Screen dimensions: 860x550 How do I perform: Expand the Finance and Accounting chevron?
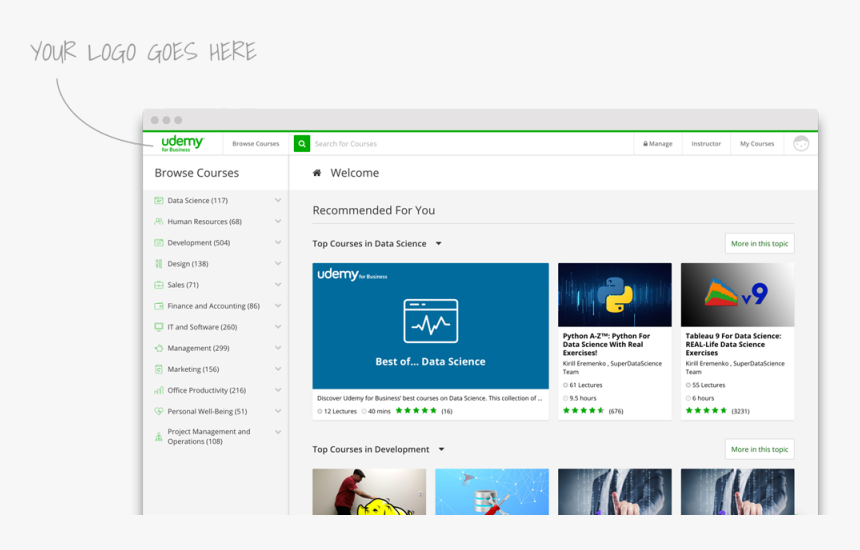click(x=278, y=305)
